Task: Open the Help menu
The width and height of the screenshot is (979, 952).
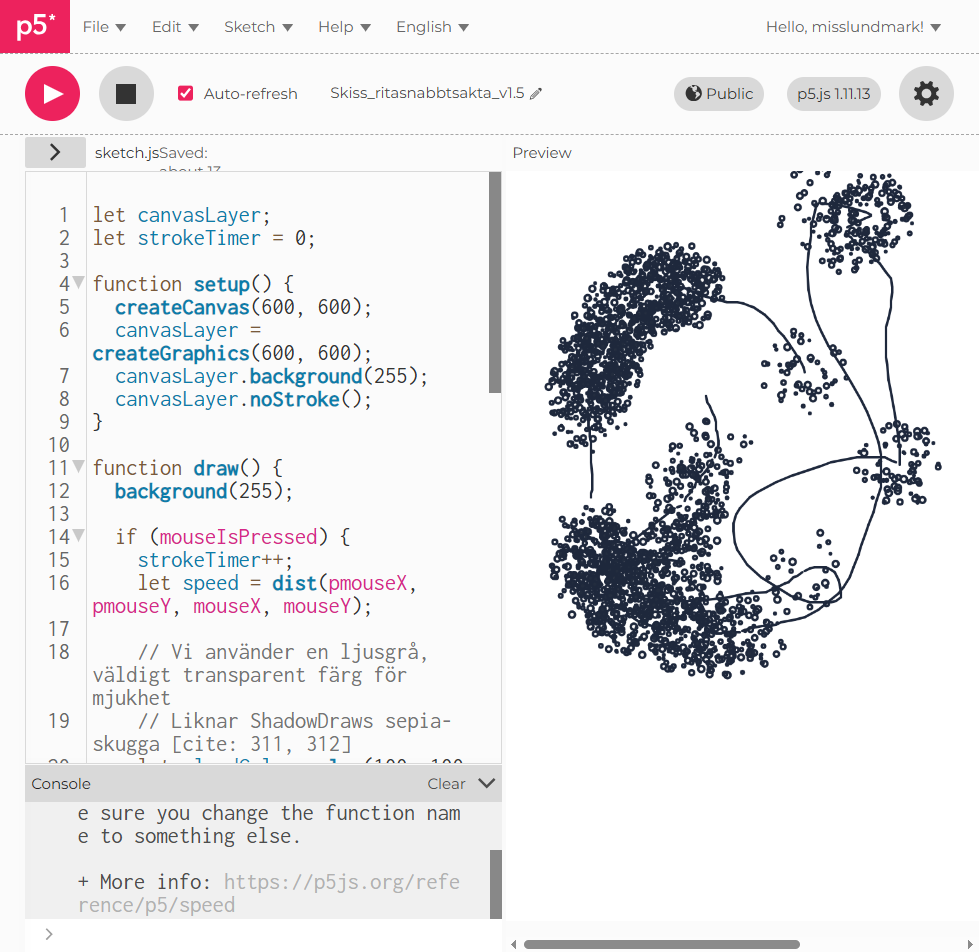Action: point(344,27)
